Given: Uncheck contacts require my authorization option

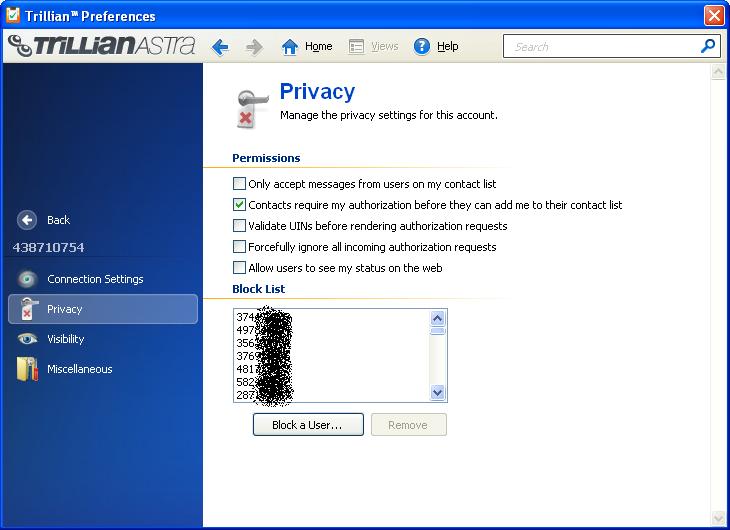Looking at the screenshot, I should pos(239,204).
